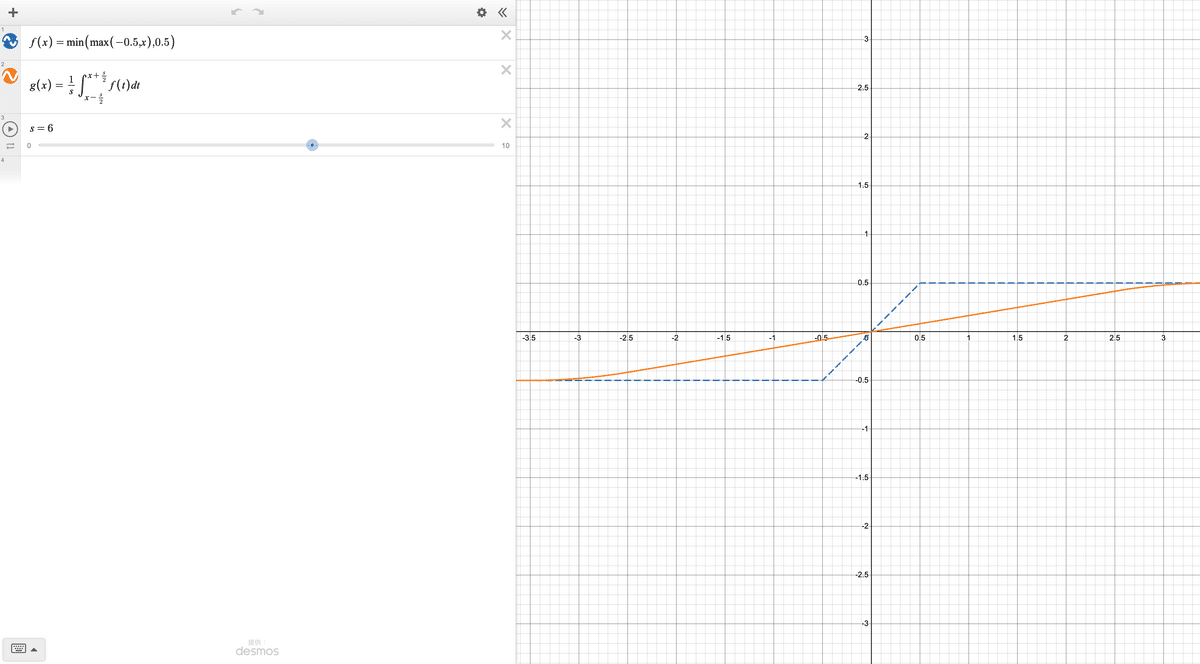Click the add expression plus icon
This screenshot has height=664, width=1200.
pos(12,12)
